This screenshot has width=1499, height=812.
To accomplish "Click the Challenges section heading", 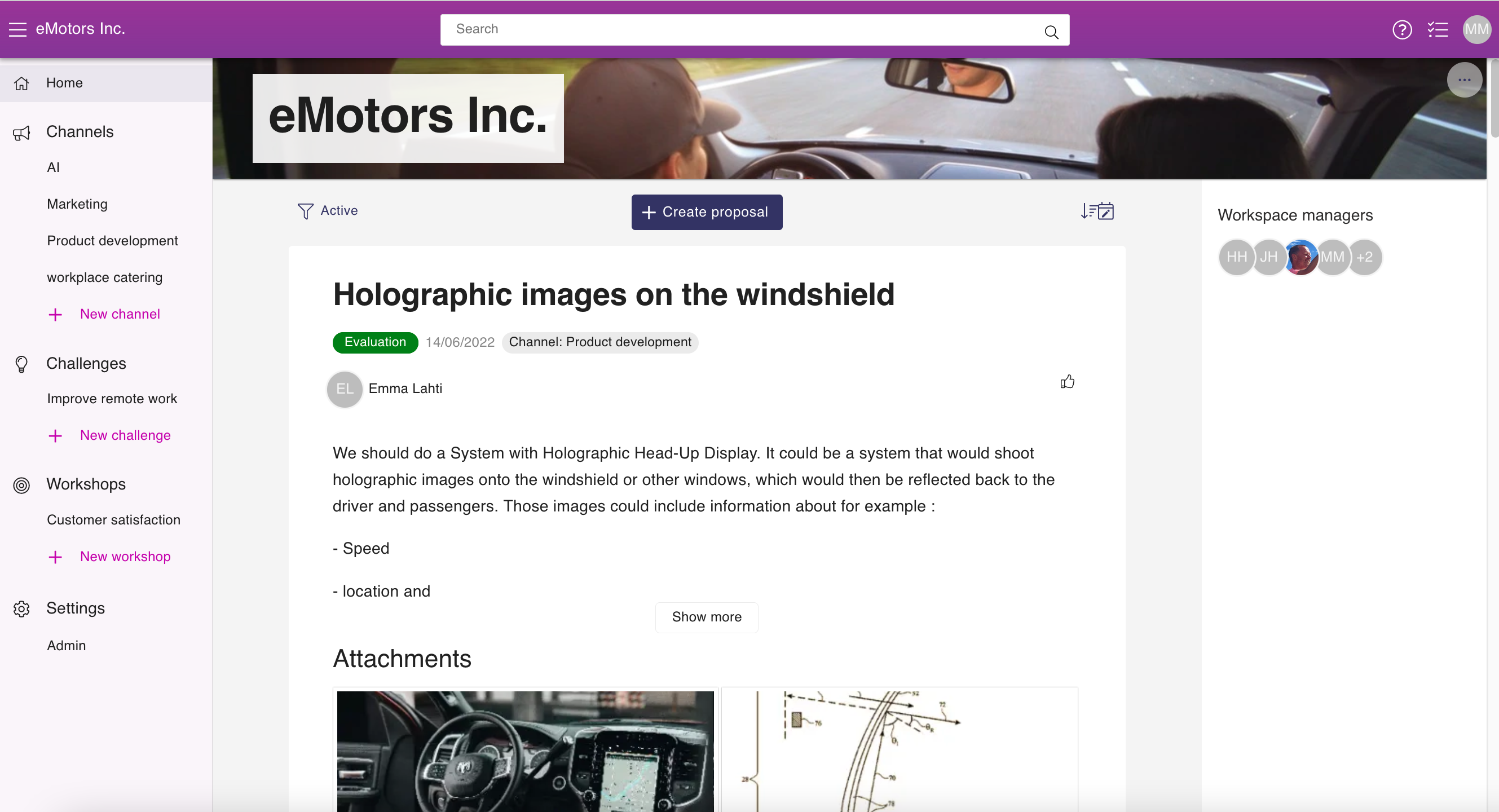I will pyautogui.click(x=86, y=364).
